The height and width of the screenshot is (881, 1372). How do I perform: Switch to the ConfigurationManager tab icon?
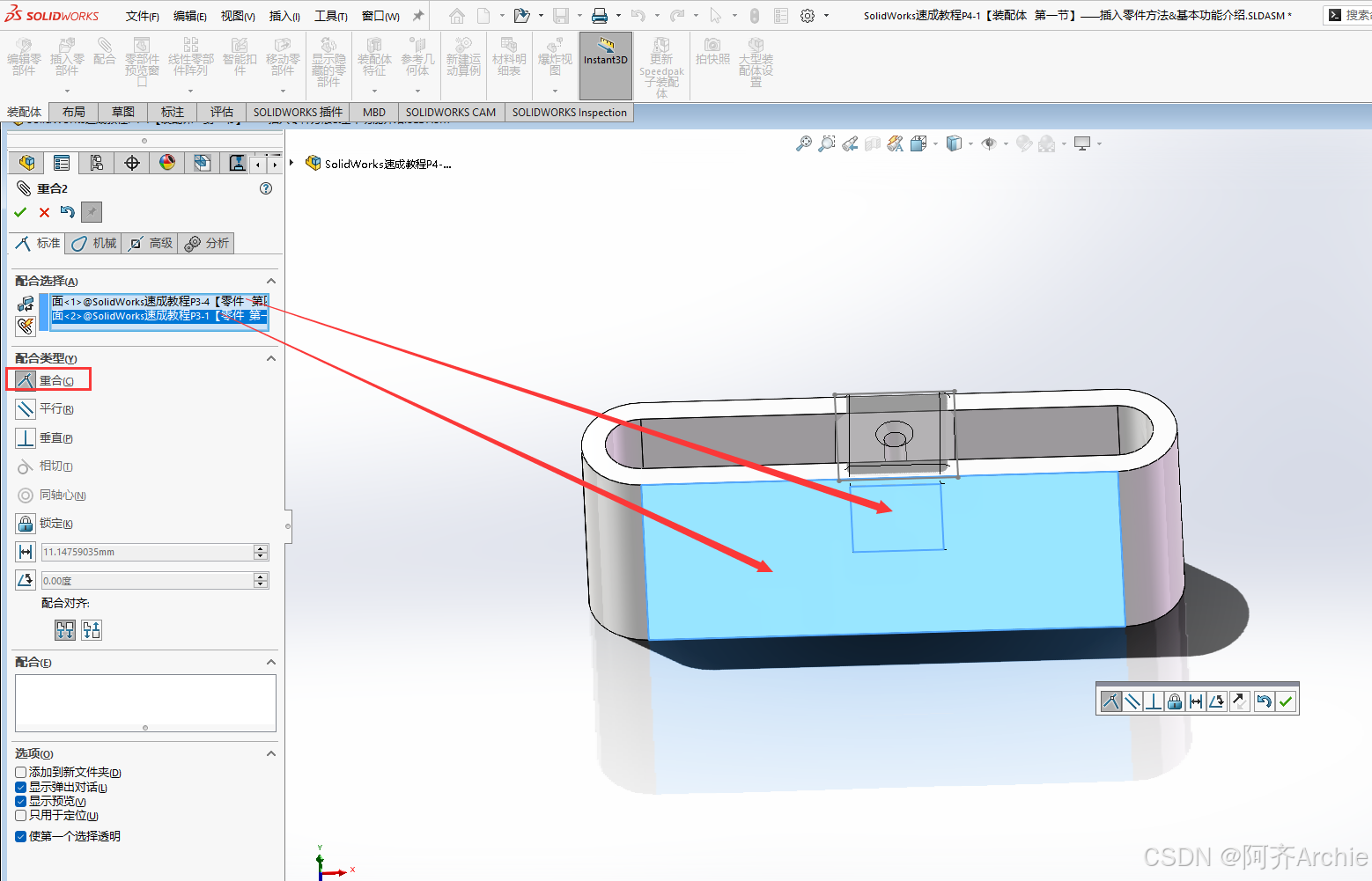[x=96, y=163]
